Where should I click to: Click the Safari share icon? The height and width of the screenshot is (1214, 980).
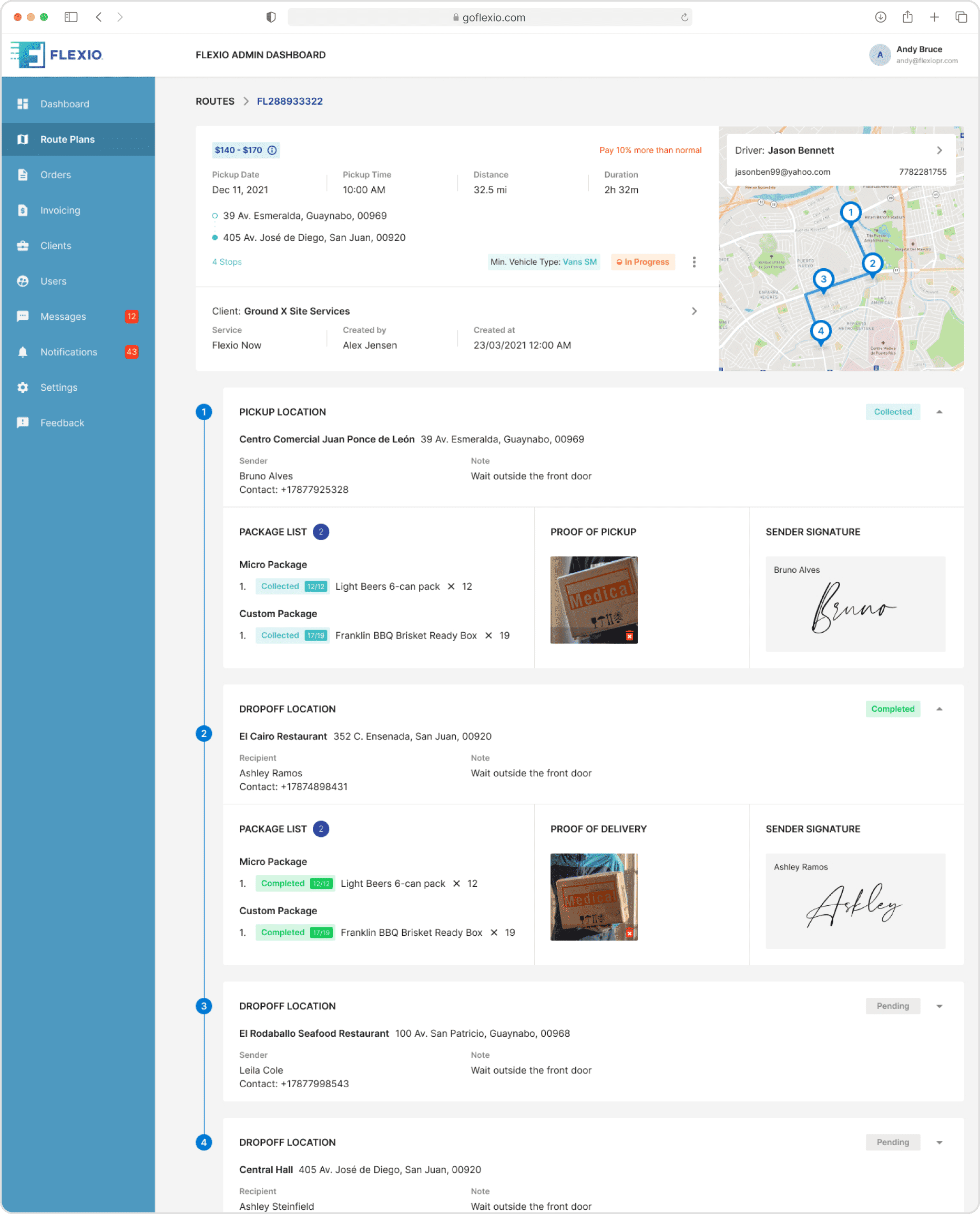[907, 17]
